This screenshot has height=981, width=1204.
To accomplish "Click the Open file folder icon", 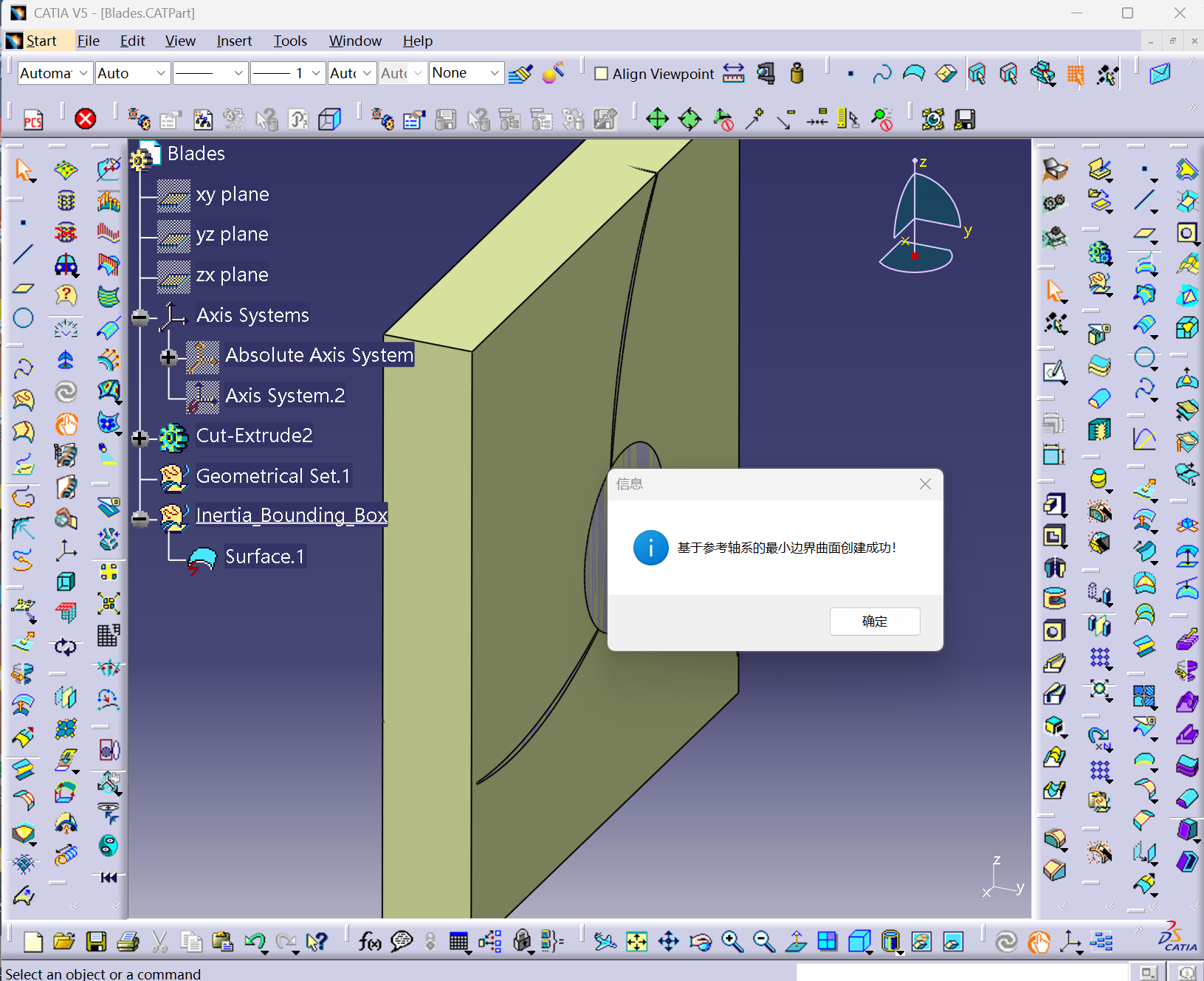I will click(64, 941).
